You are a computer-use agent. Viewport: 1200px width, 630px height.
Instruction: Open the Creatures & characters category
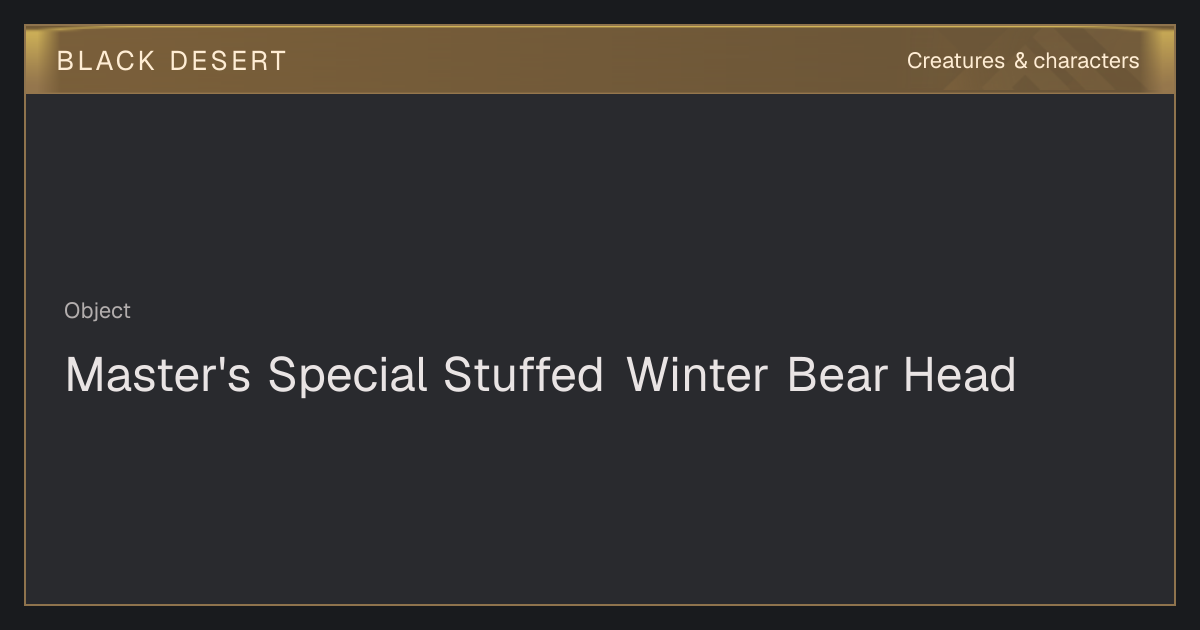[1023, 61]
